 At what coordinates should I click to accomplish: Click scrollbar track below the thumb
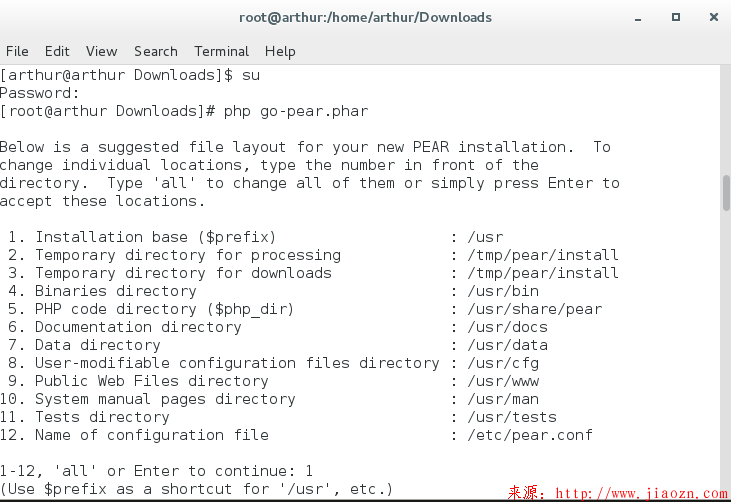click(x=726, y=350)
